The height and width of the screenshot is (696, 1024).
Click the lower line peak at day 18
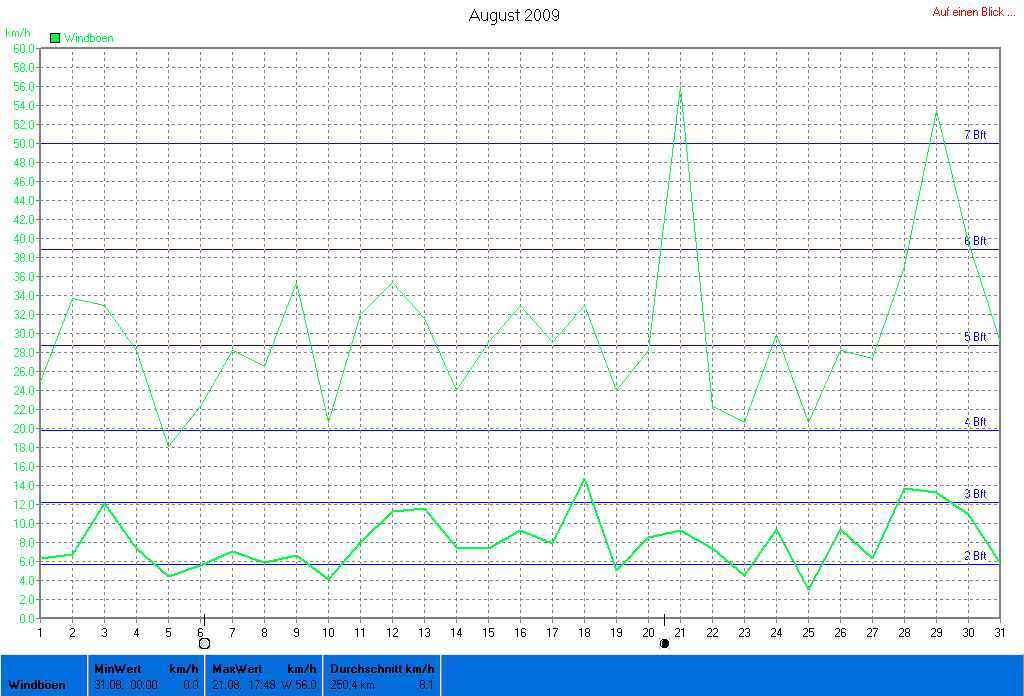[584, 479]
